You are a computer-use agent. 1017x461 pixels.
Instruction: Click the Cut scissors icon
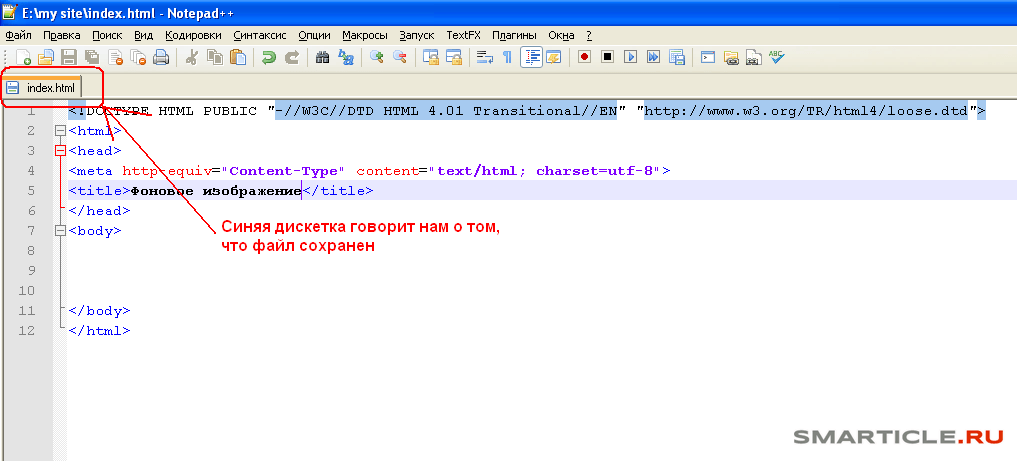(192, 57)
